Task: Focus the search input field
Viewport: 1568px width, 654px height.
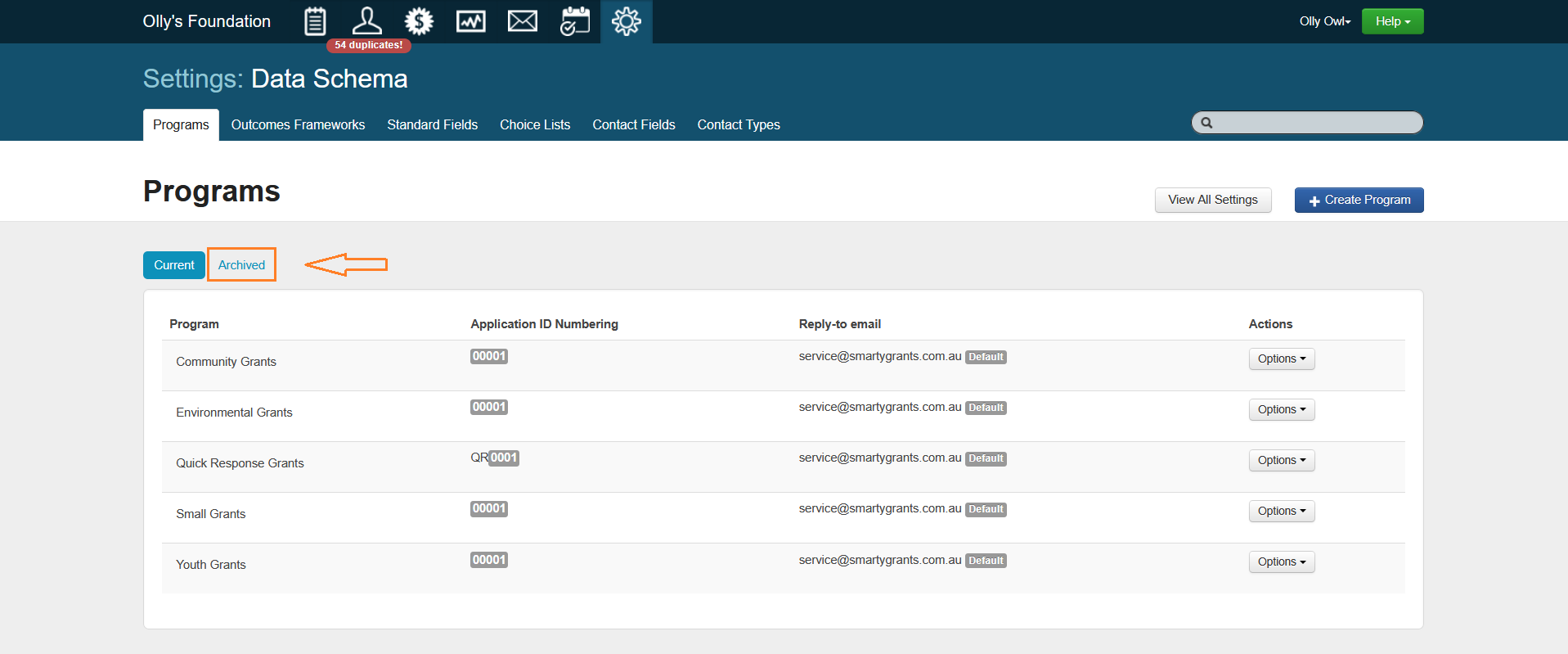Action: coord(1315,123)
